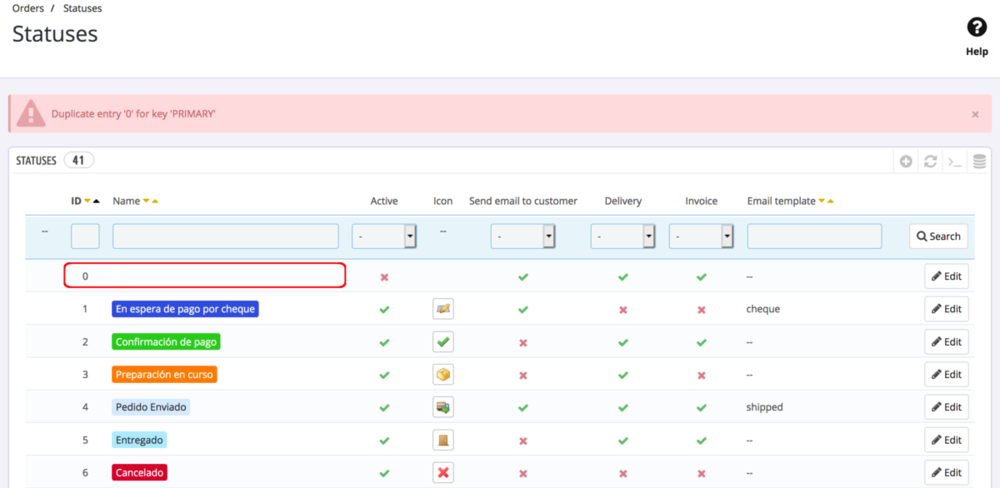The height and width of the screenshot is (488, 1000).
Task: Open the Delivery filter dropdown
Action: (x=623, y=236)
